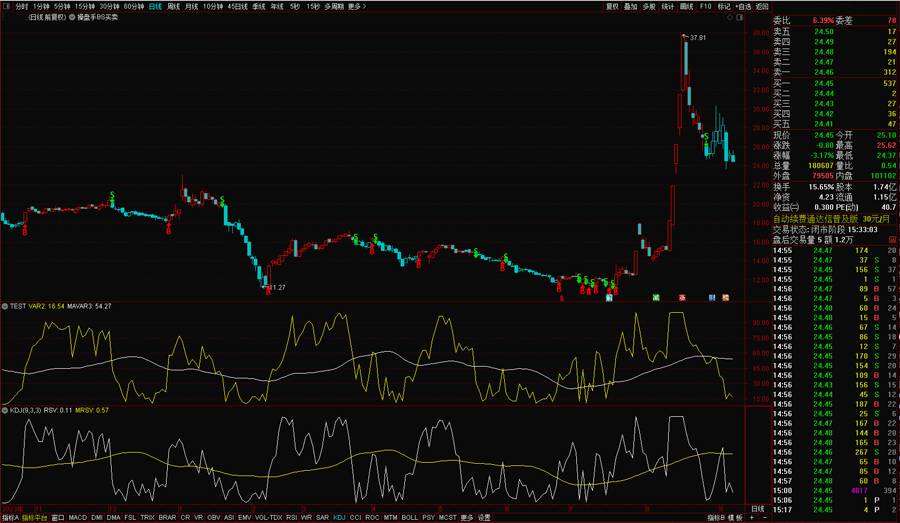900x523 pixels.
Task: Expand 更多 in the bottom indicator bar
Action: point(466,517)
